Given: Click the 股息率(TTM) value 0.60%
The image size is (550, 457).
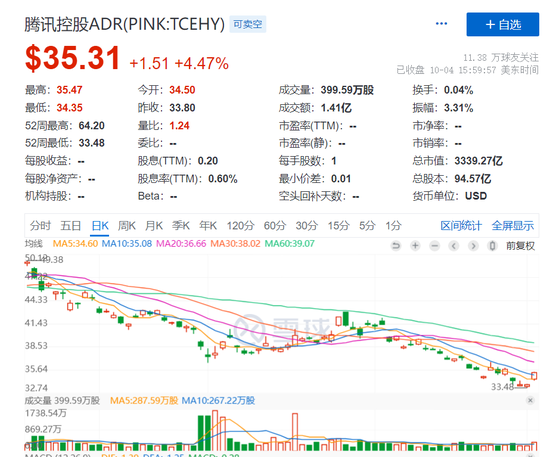Looking at the screenshot, I should (x=223, y=179).
